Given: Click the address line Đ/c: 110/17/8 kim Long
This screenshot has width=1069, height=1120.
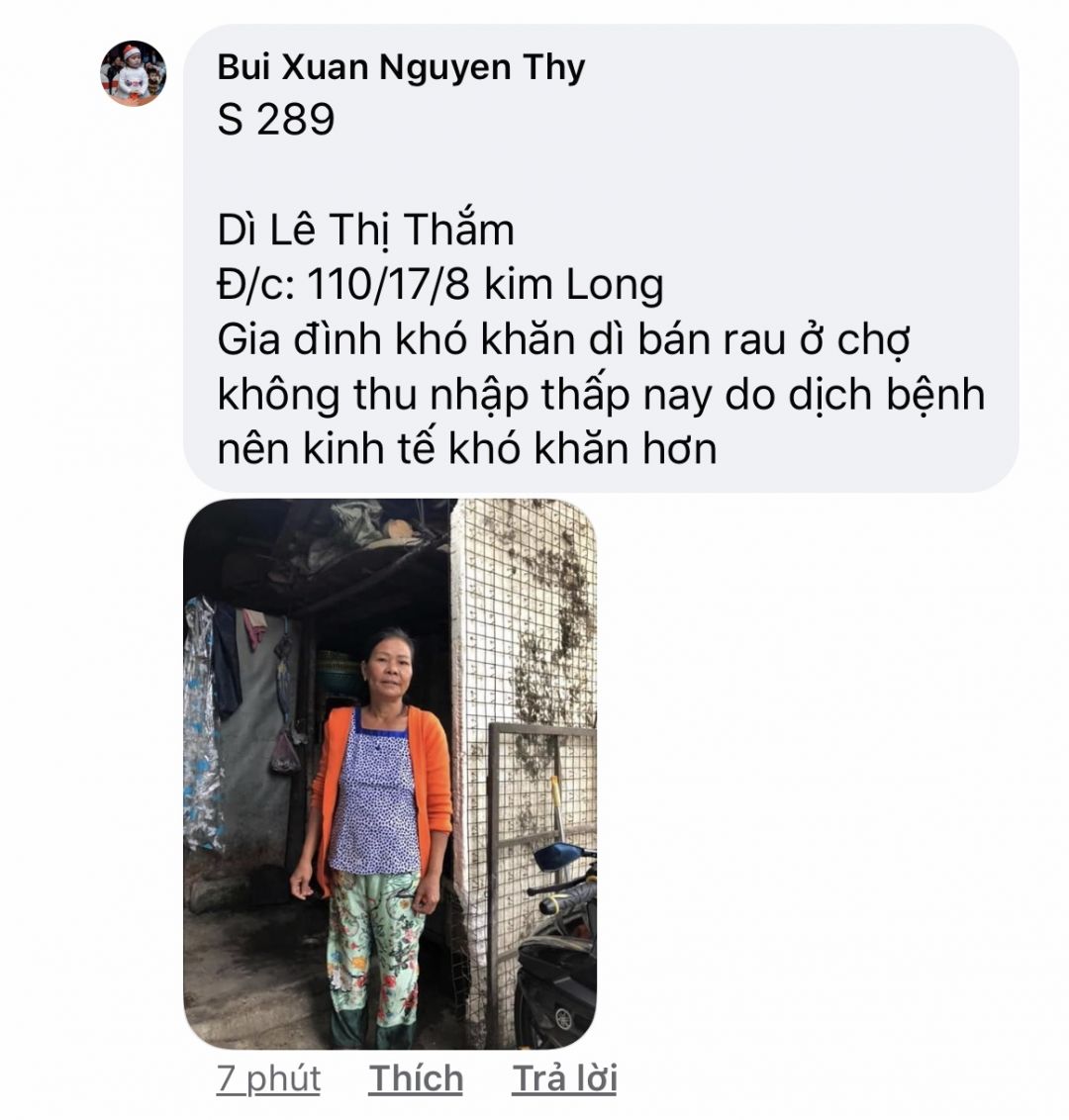Looking at the screenshot, I should (440, 284).
